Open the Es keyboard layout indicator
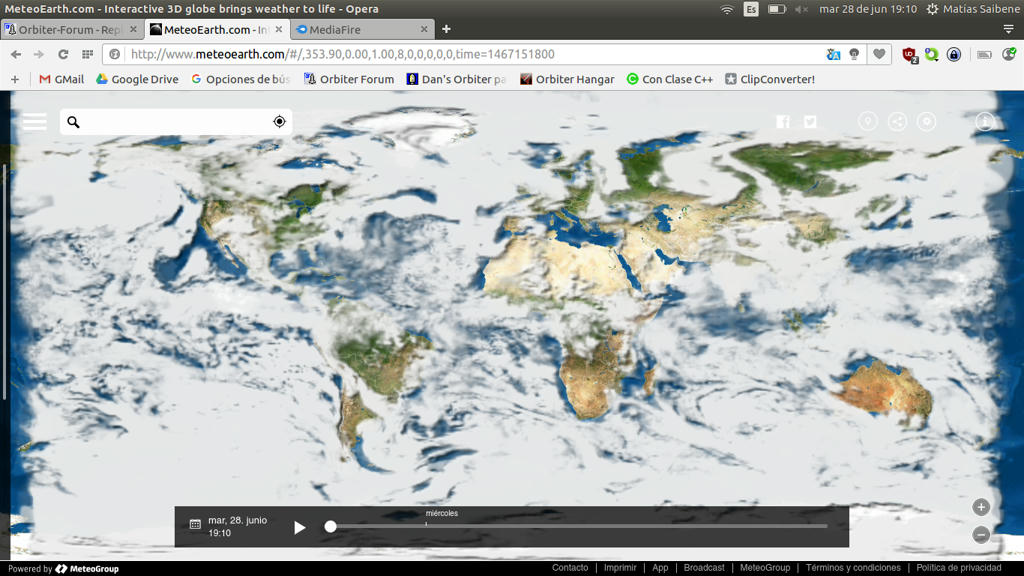1024x576 pixels. tap(751, 9)
